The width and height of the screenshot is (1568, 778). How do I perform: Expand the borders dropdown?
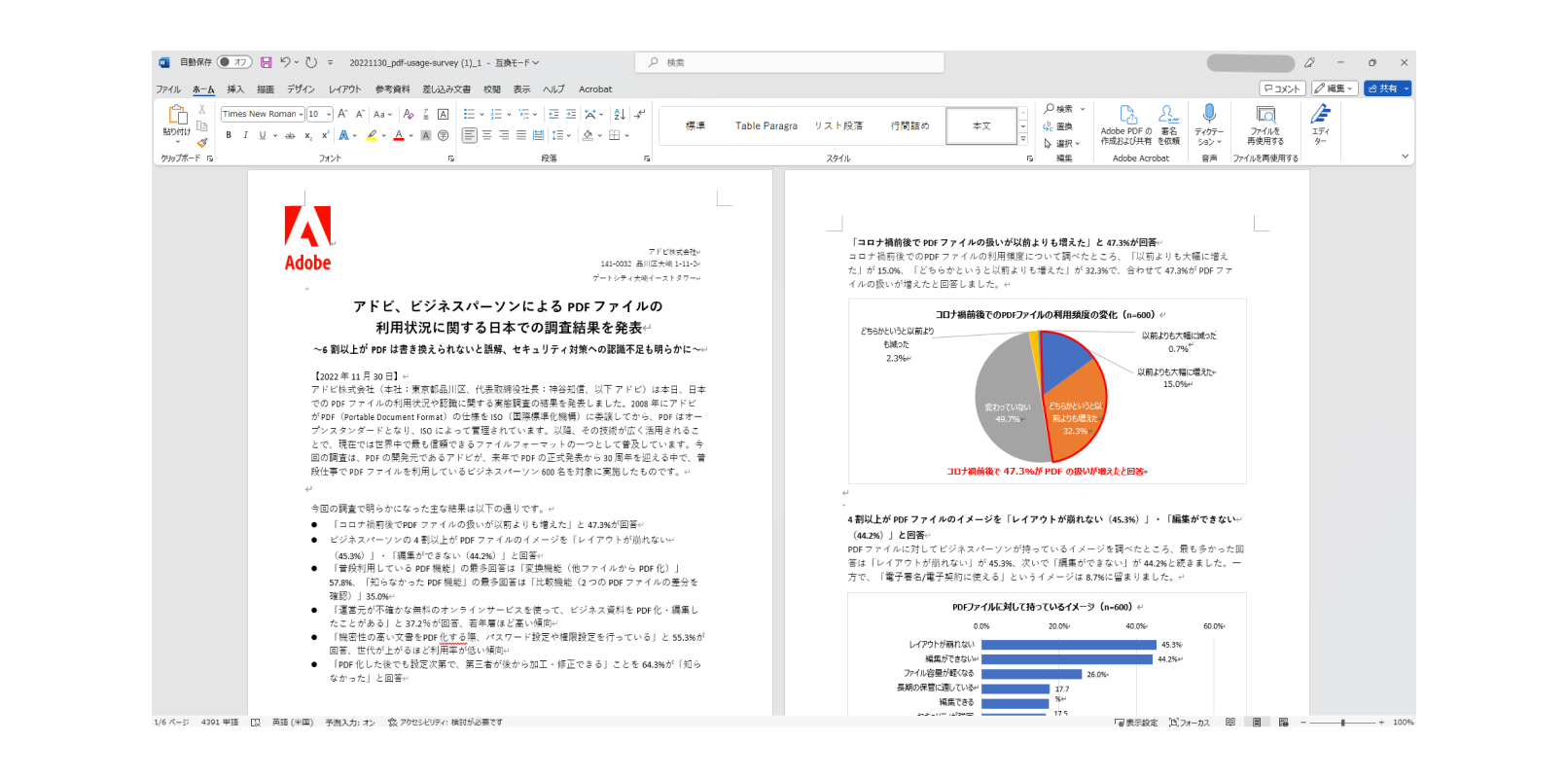(626, 135)
